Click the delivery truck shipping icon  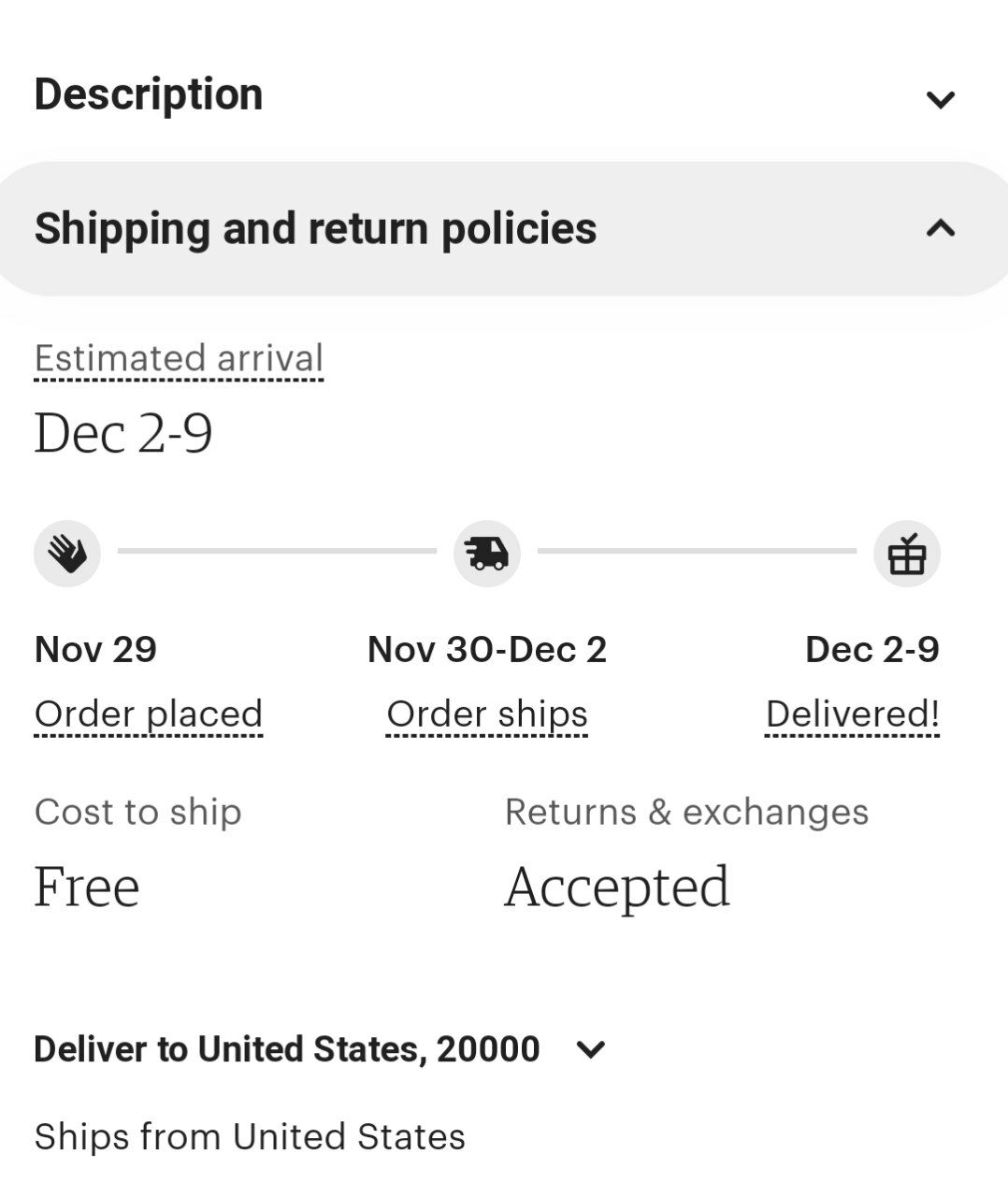click(487, 554)
